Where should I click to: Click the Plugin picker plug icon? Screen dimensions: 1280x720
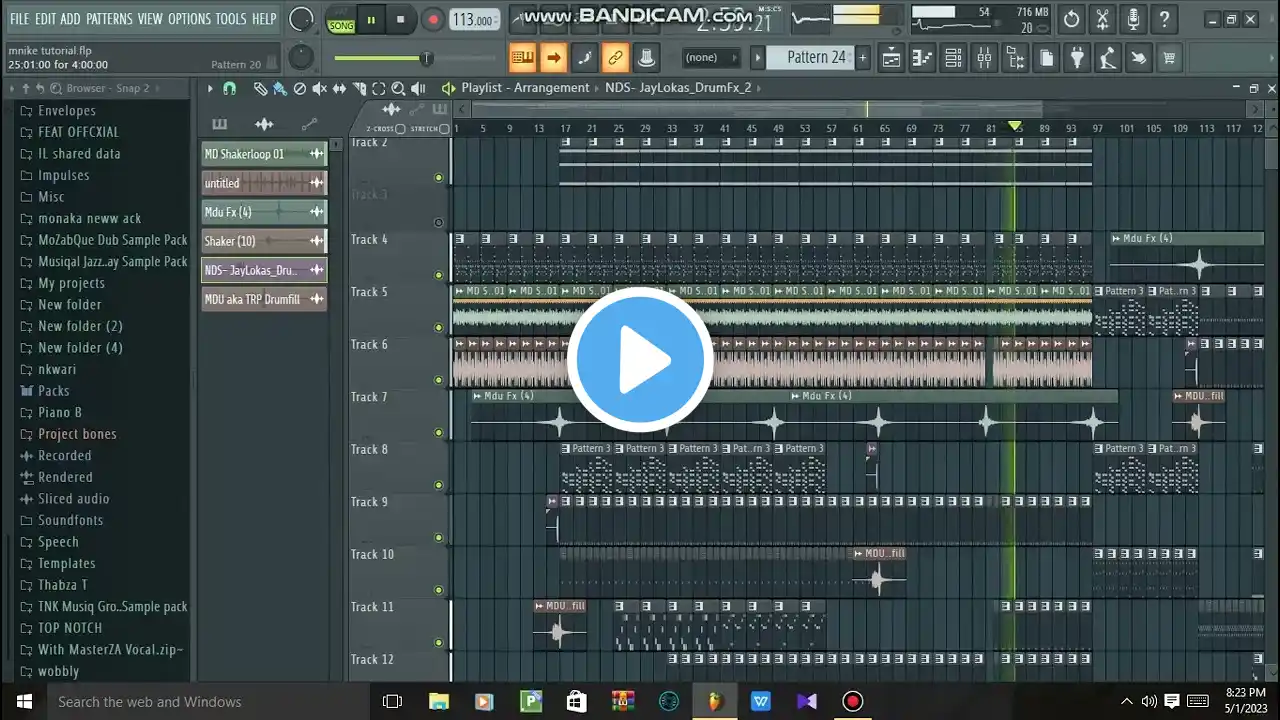(x=1076, y=58)
